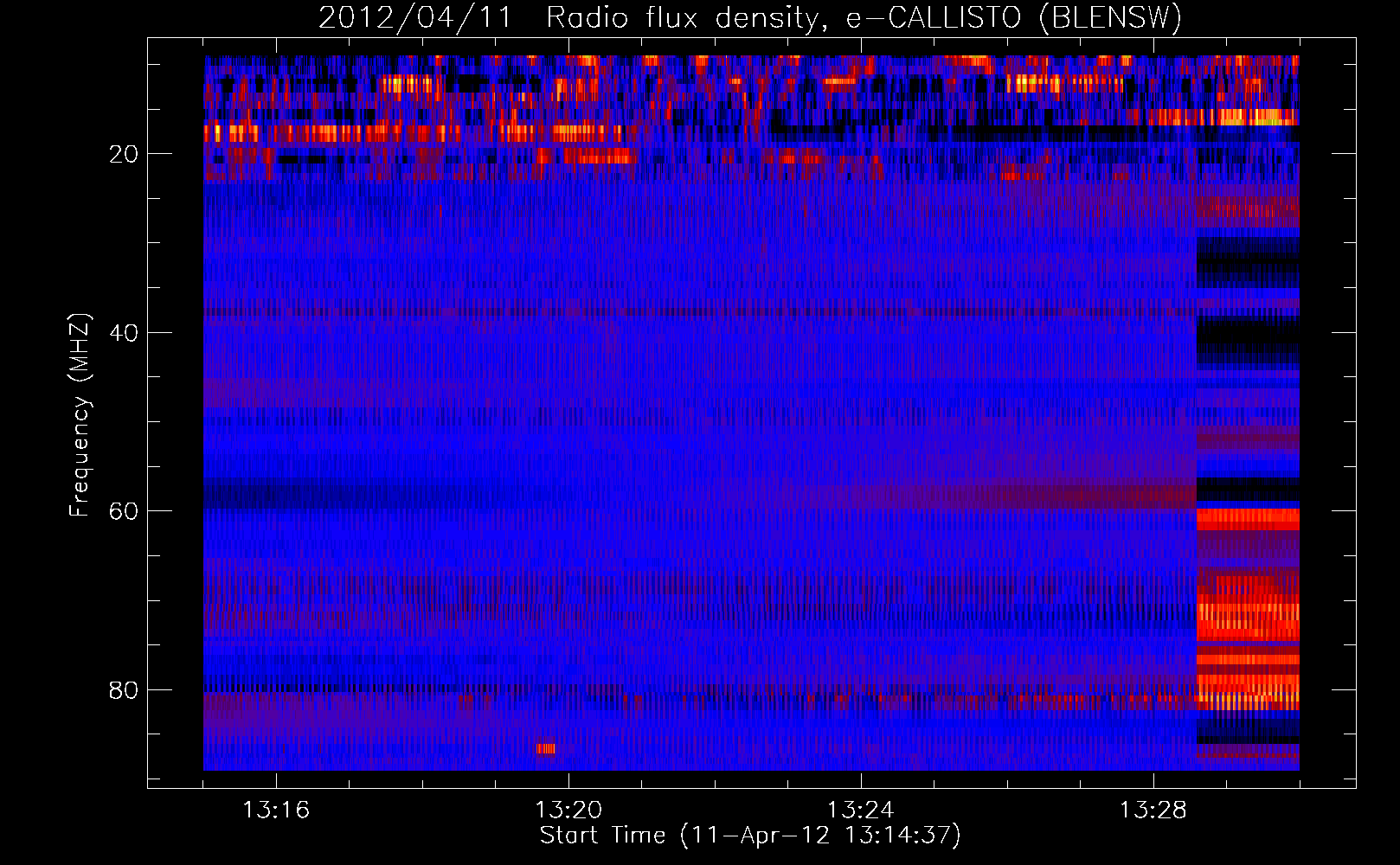Click the 13:28 time tick label
This screenshot has width=1400, height=865.
(1153, 810)
